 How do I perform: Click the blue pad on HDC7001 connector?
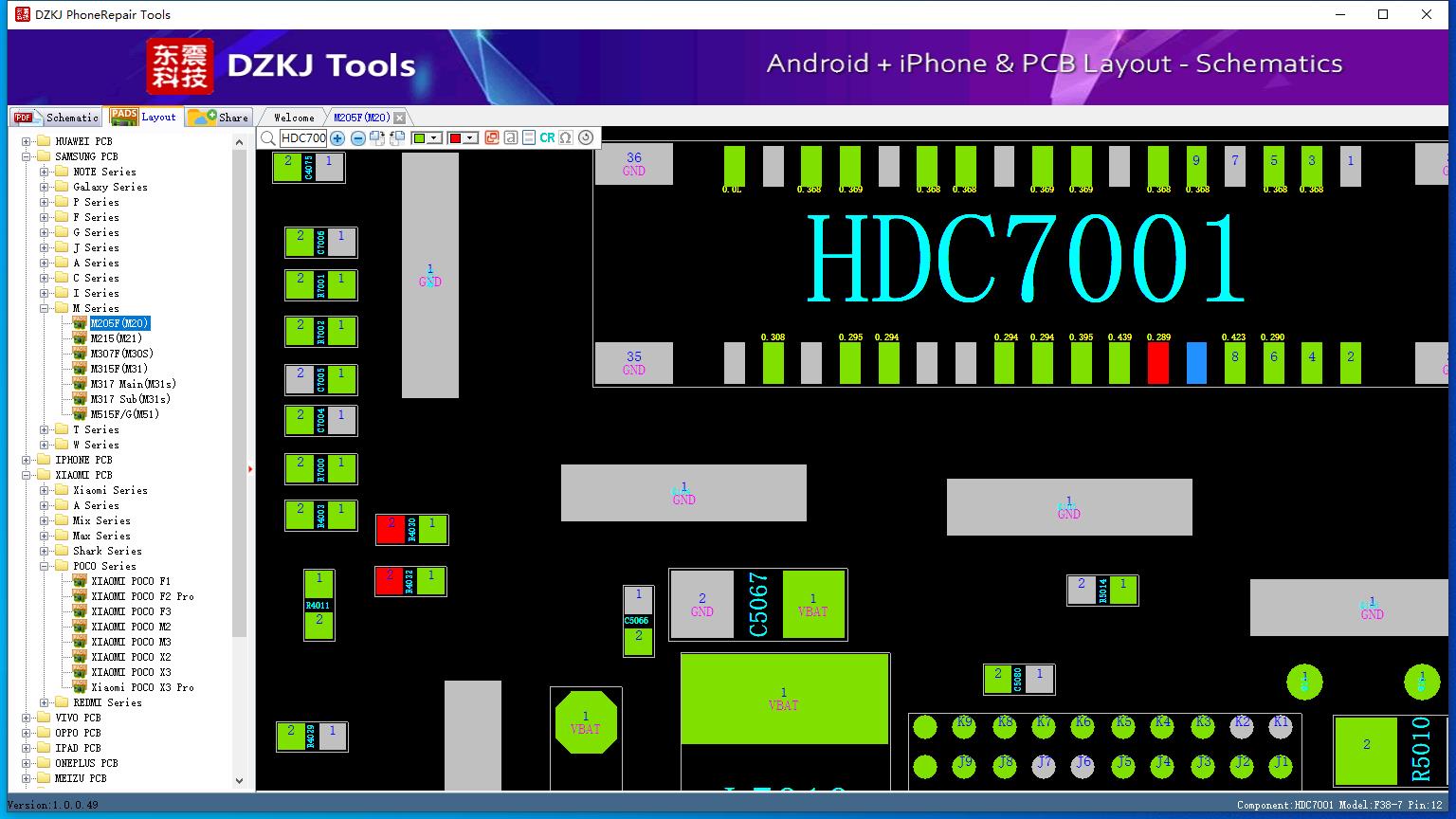pyautogui.click(x=1196, y=363)
